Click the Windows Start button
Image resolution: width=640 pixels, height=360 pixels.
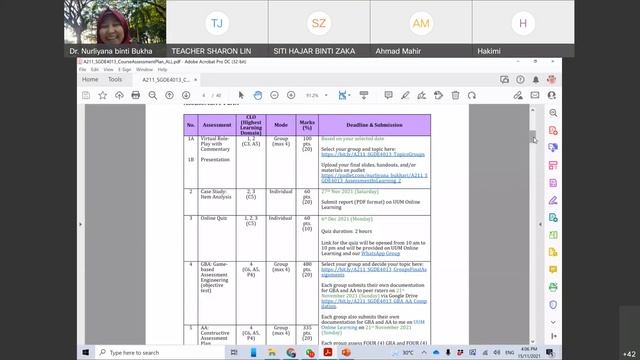[x=86, y=352]
